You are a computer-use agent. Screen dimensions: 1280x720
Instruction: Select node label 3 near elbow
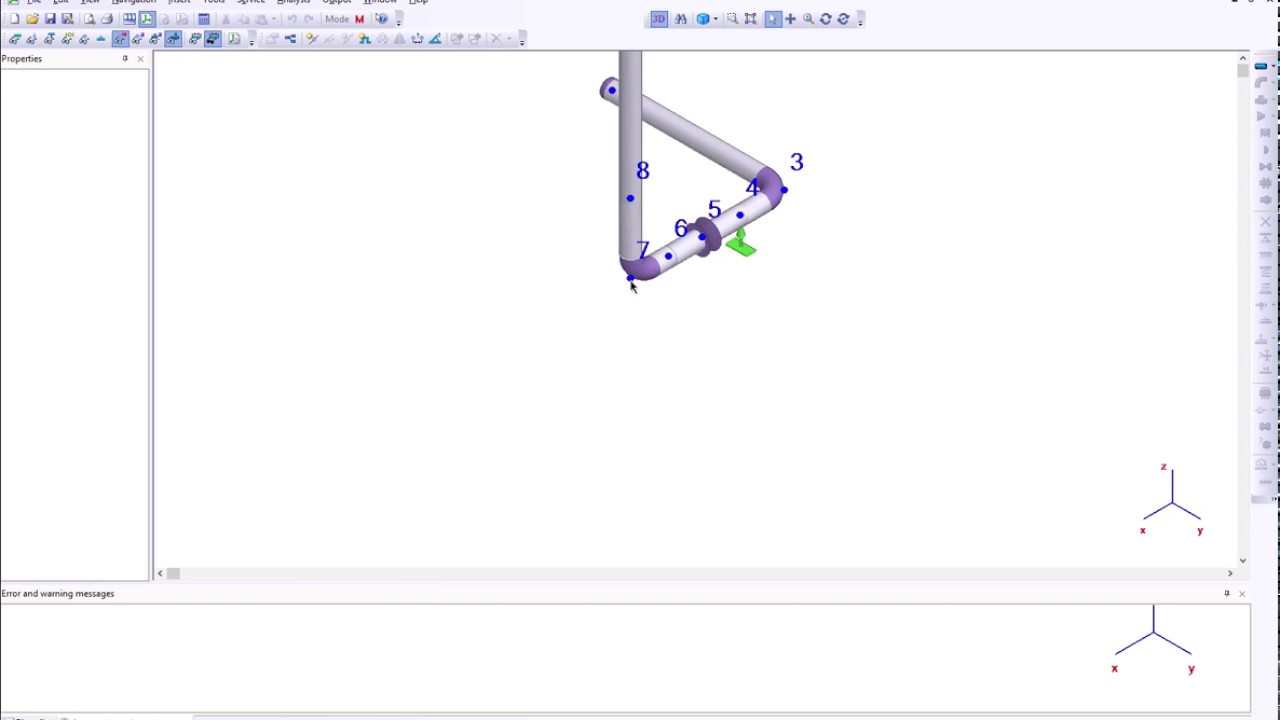click(796, 162)
